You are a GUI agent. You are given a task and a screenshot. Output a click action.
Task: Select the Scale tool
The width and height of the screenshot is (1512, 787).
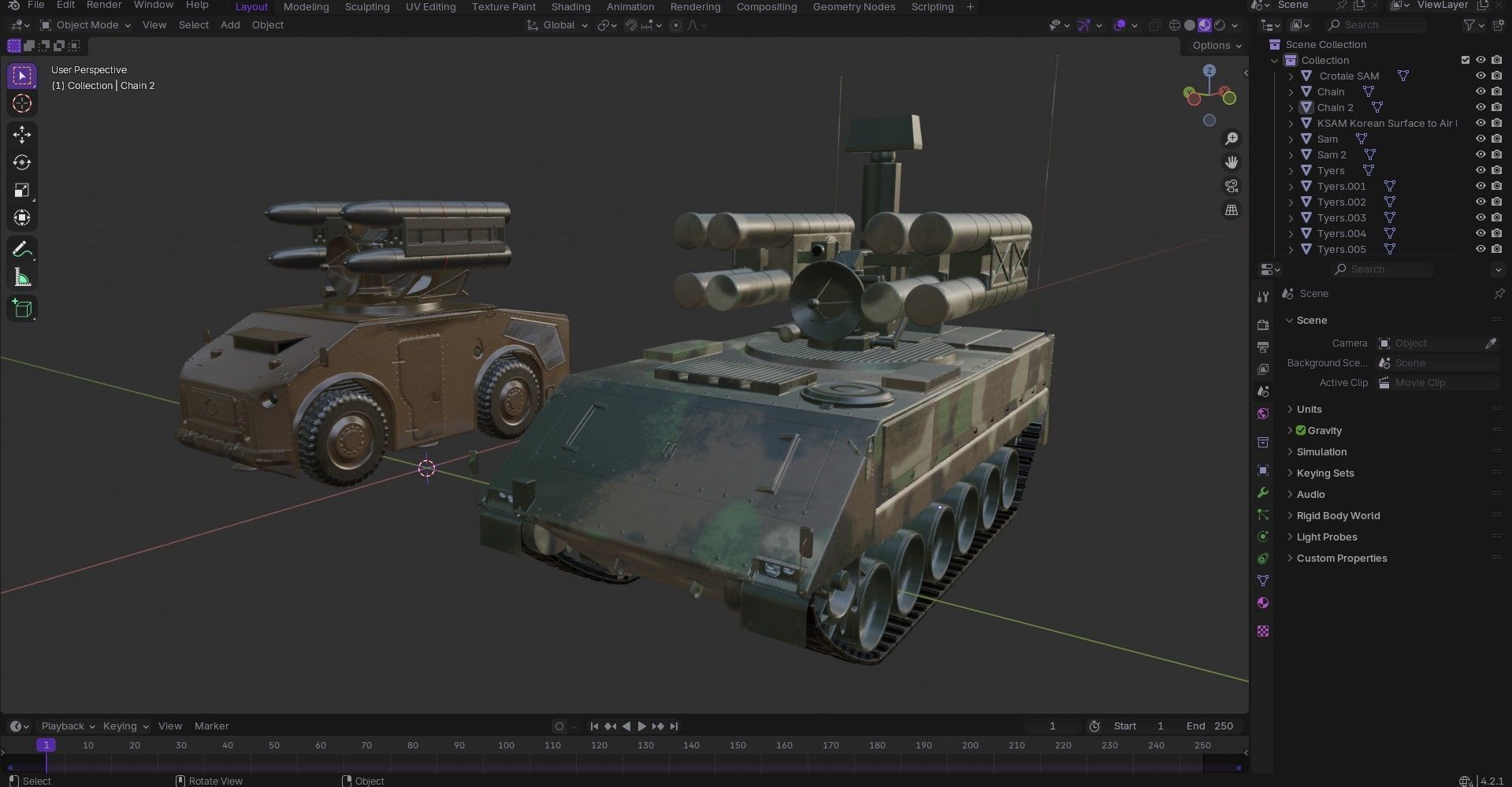click(22, 190)
